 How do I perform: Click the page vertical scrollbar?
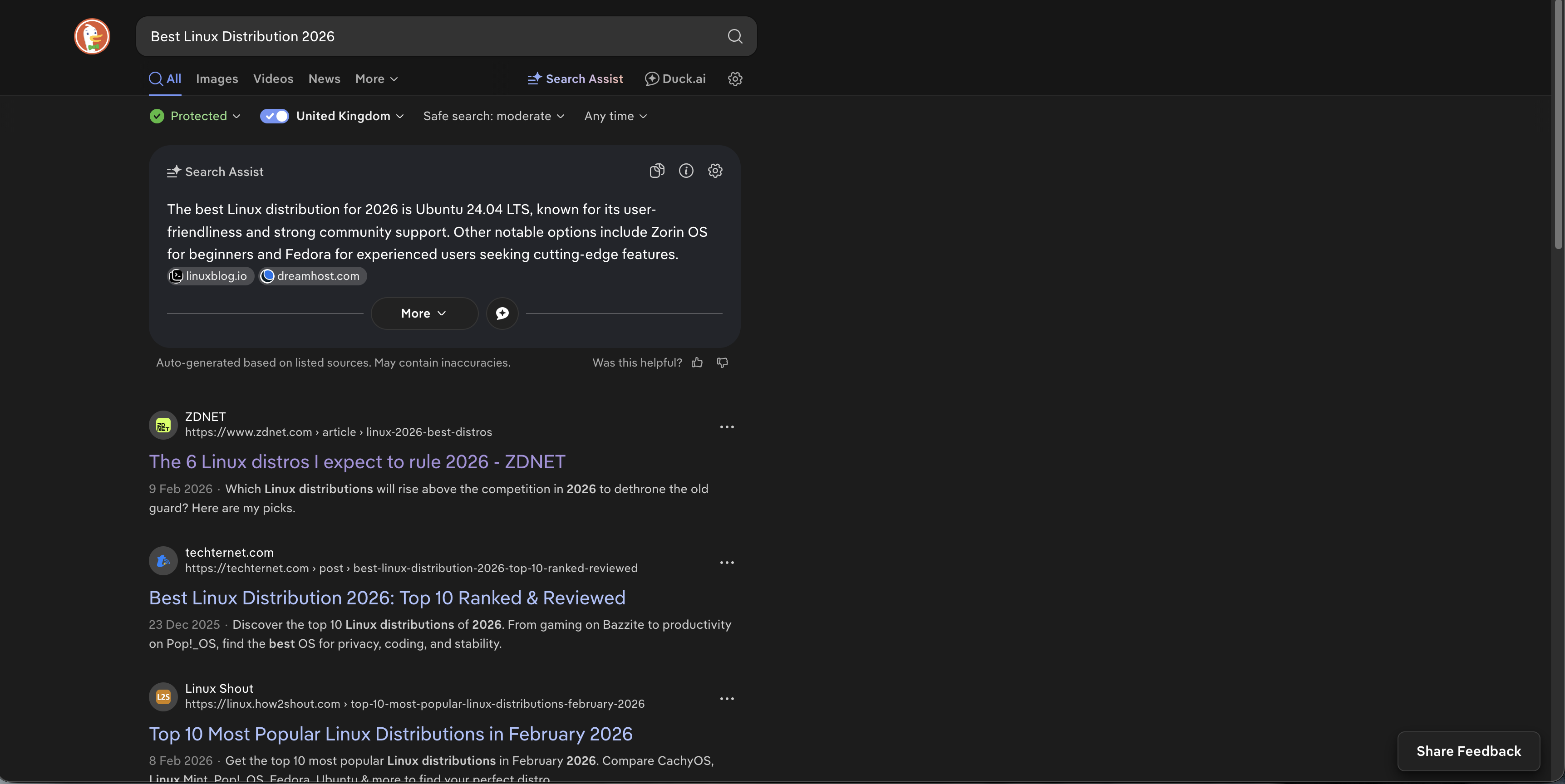click(x=1559, y=124)
